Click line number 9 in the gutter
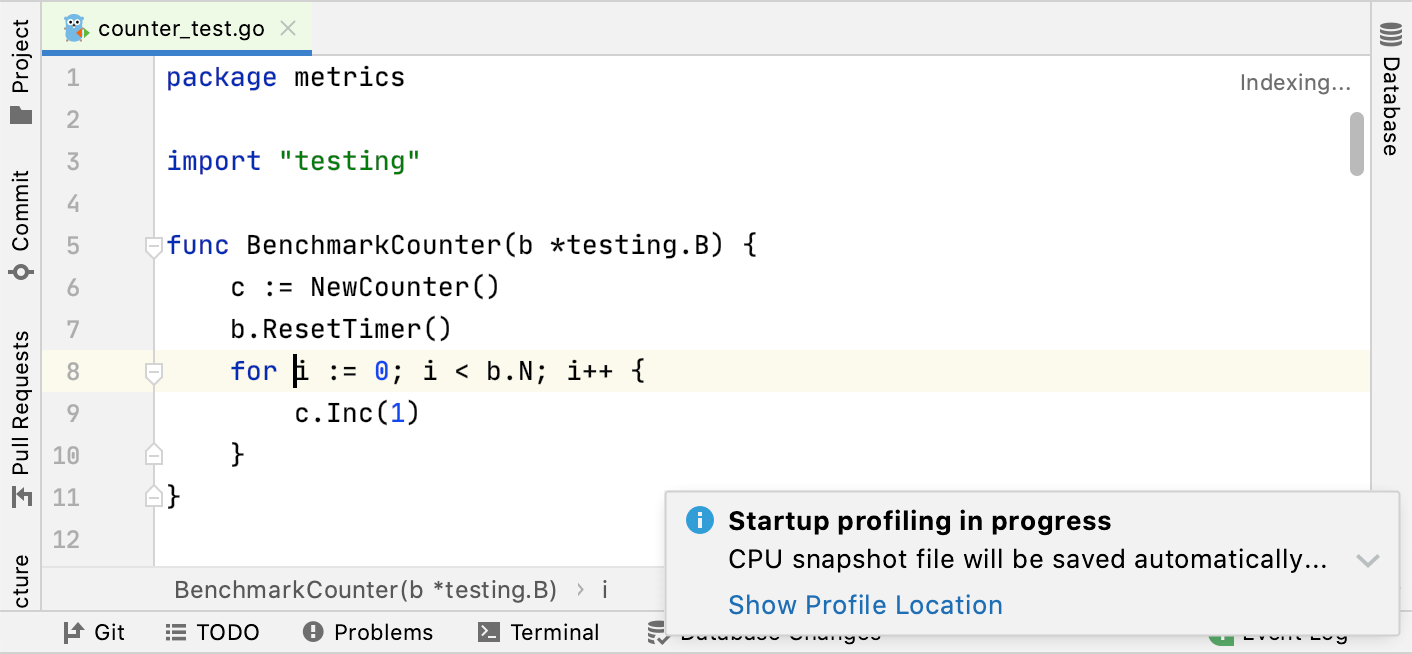Viewport: 1412px width, 654px height. click(72, 413)
